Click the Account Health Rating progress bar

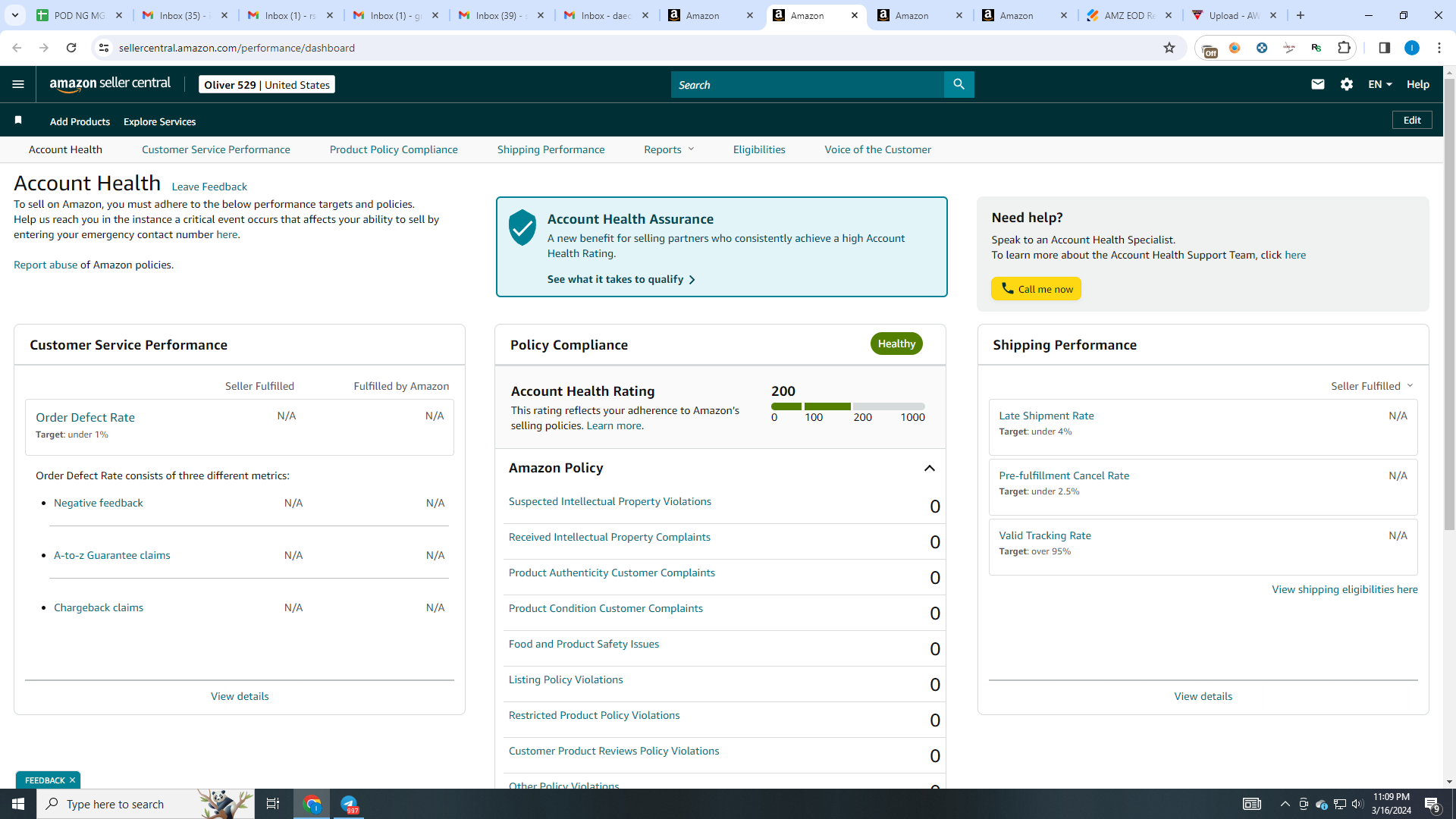pyautogui.click(x=848, y=406)
